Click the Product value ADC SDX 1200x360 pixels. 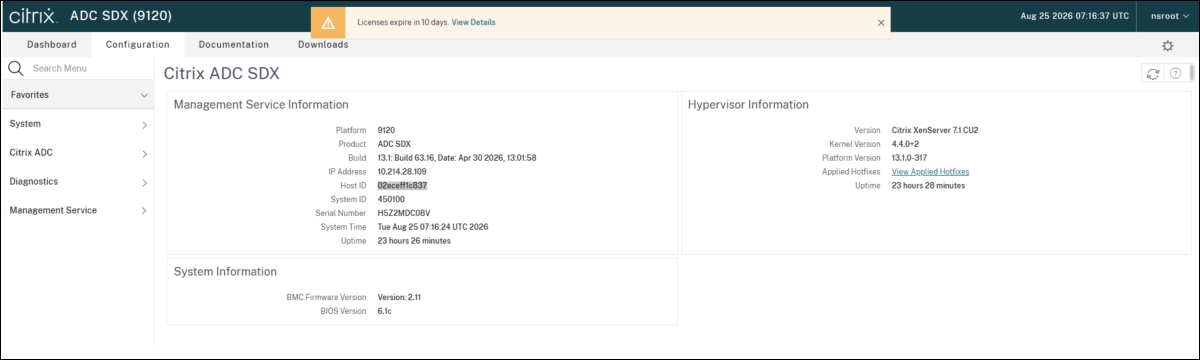point(394,144)
